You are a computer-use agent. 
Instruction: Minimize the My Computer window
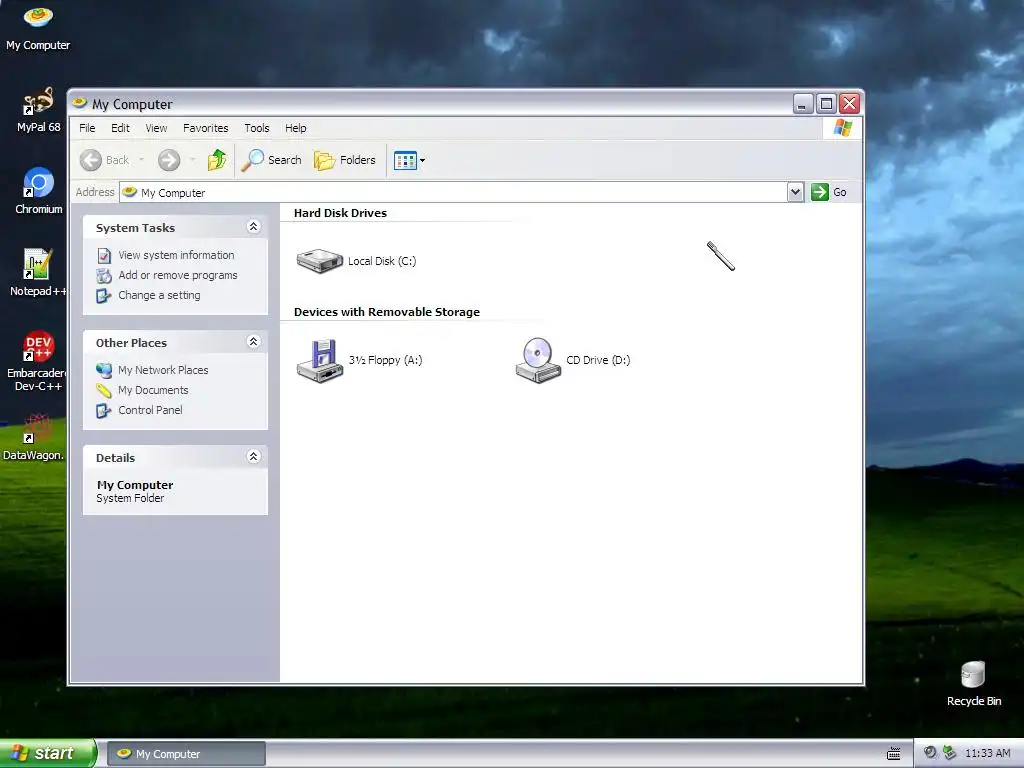click(803, 104)
